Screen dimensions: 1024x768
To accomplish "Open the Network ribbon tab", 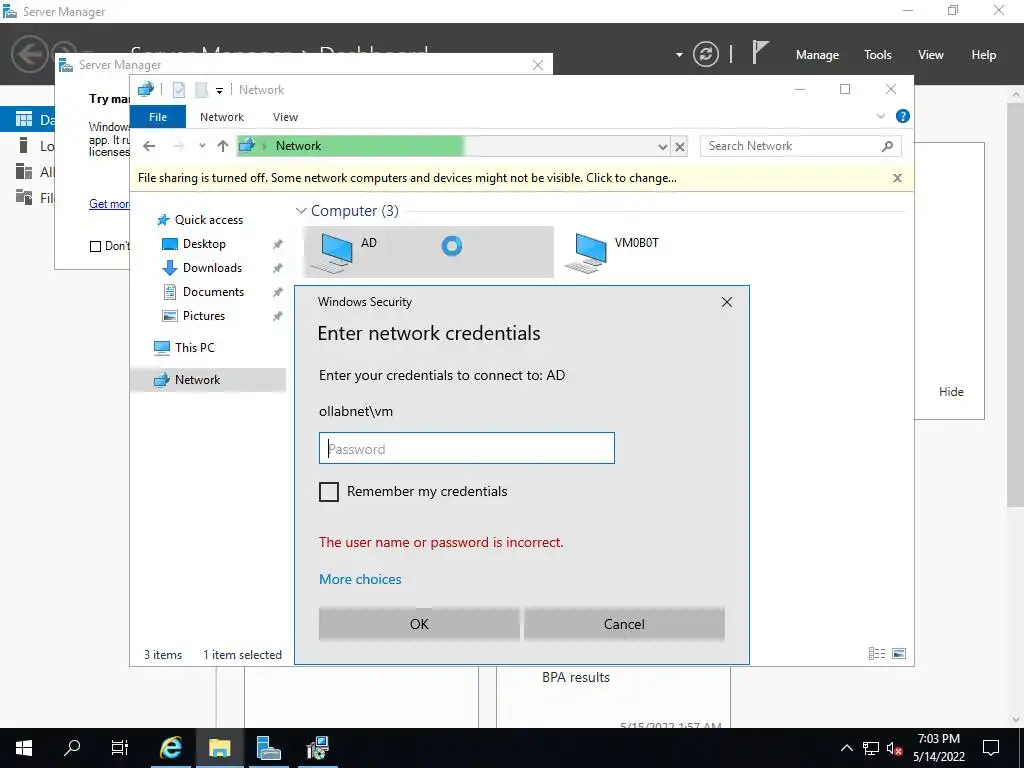I will click(222, 117).
